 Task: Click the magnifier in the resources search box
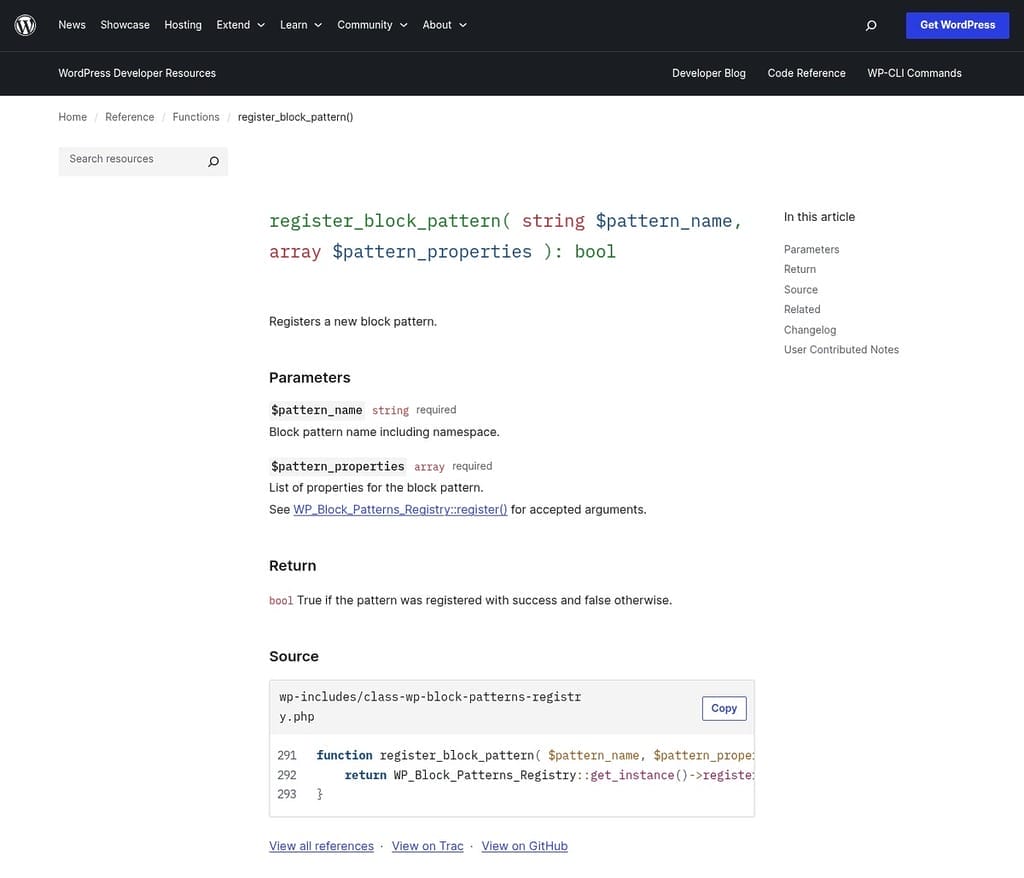coord(213,161)
